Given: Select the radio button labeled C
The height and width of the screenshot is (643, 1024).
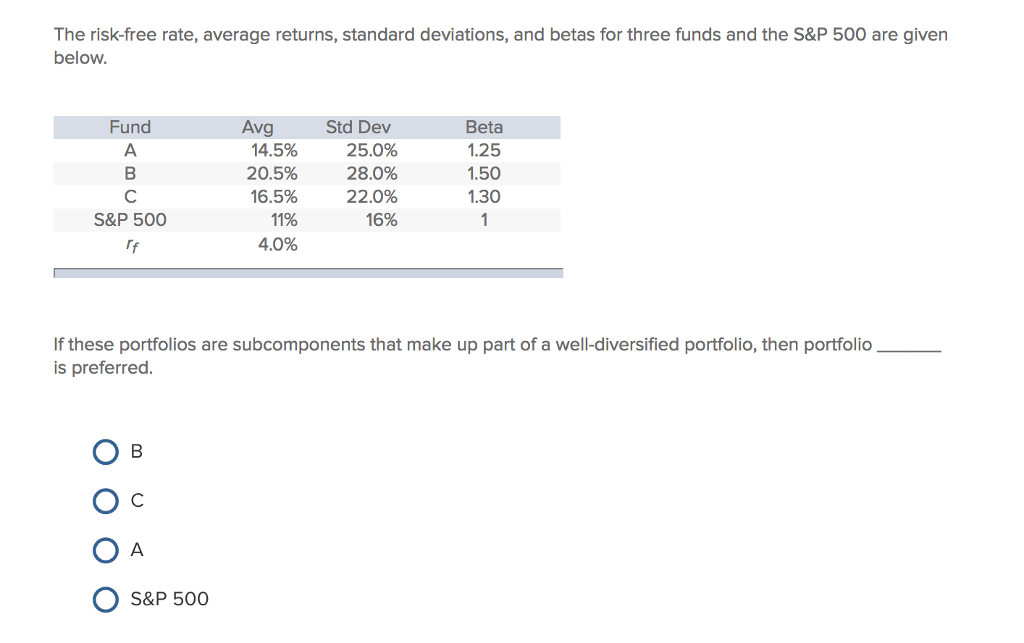Looking at the screenshot, I should click(x=106, y=501).
